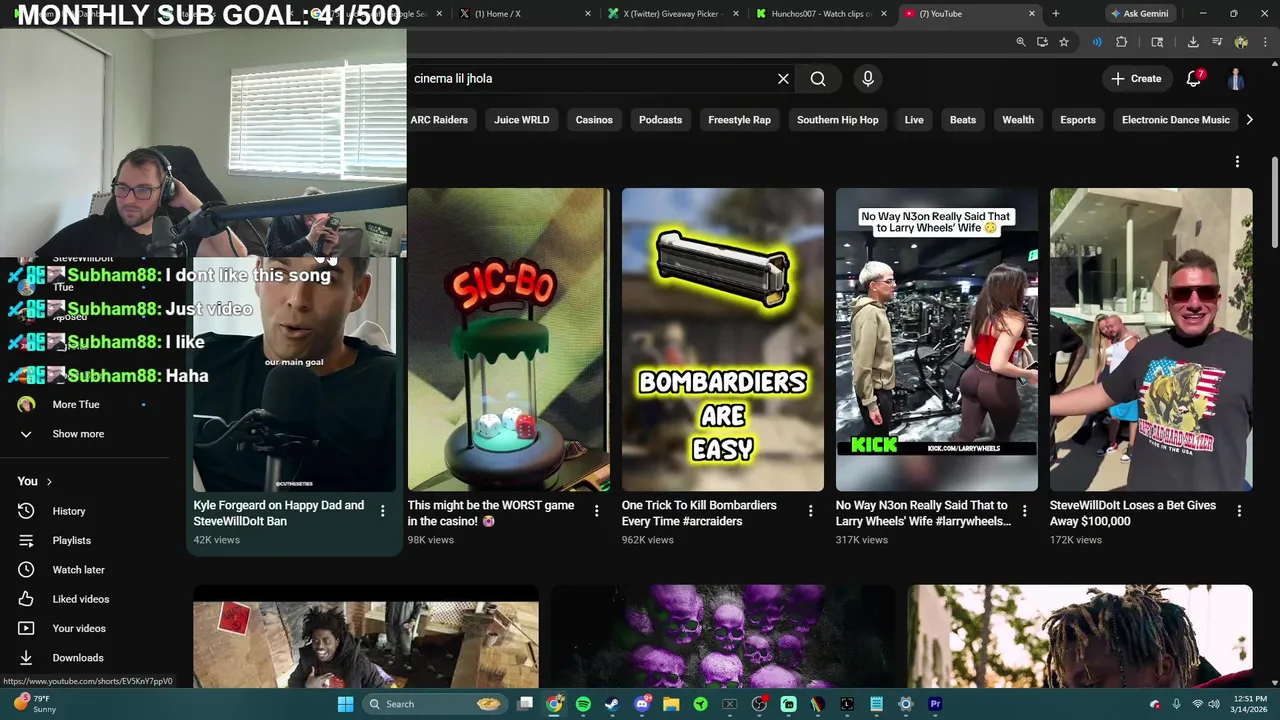The image size is (1280, 720).
Task: Open the options menu for the Bombardiers short
Action: coord(810,511)
